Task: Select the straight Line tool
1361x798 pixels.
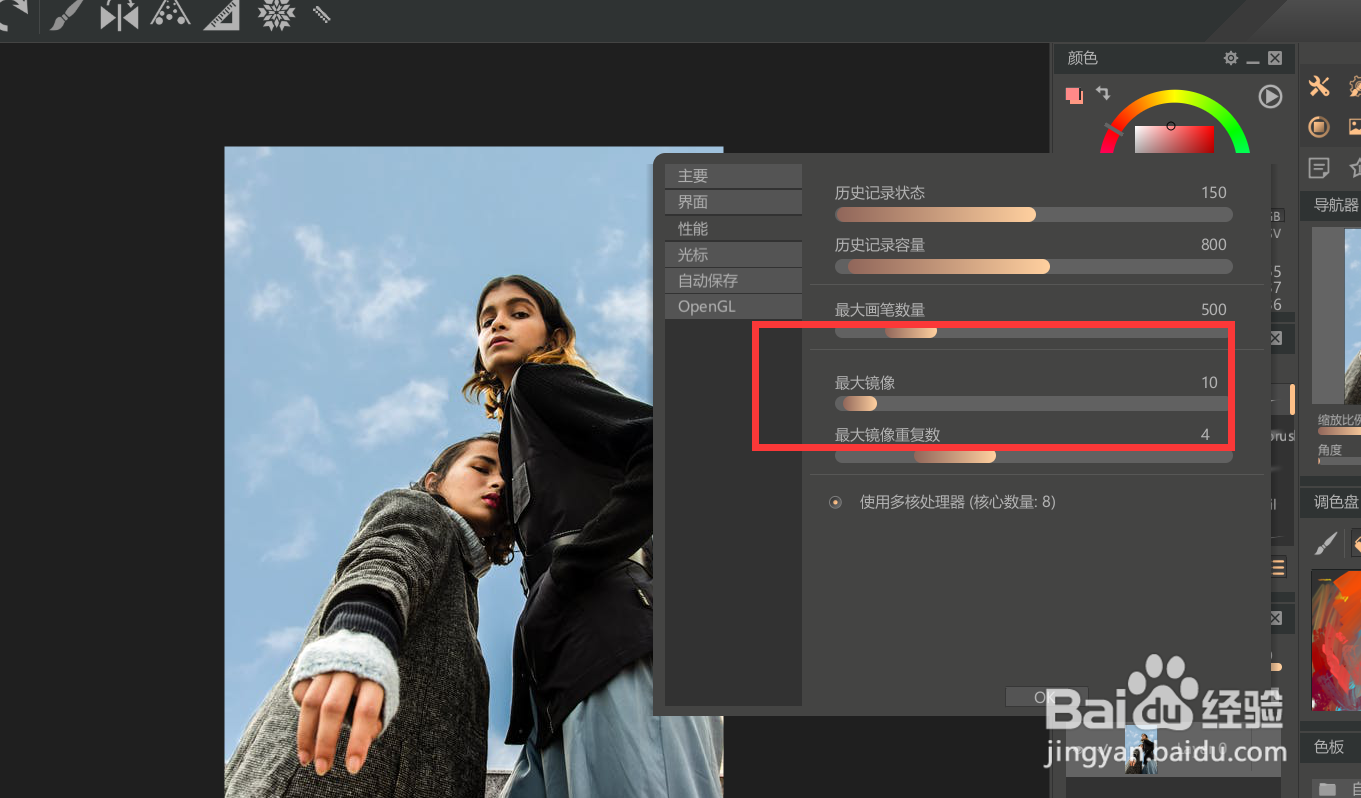Action: [320, 15]
